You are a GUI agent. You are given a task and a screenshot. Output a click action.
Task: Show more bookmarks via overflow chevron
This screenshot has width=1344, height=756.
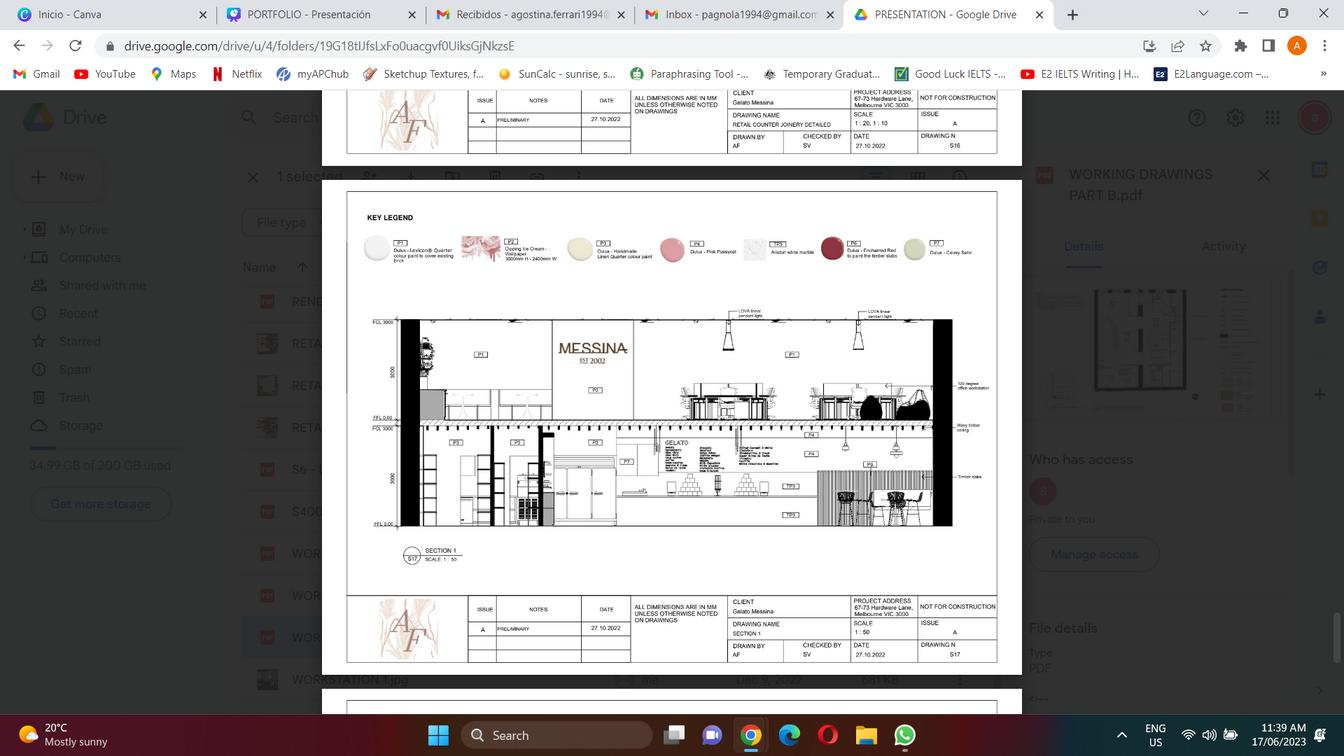[1324, 74]
